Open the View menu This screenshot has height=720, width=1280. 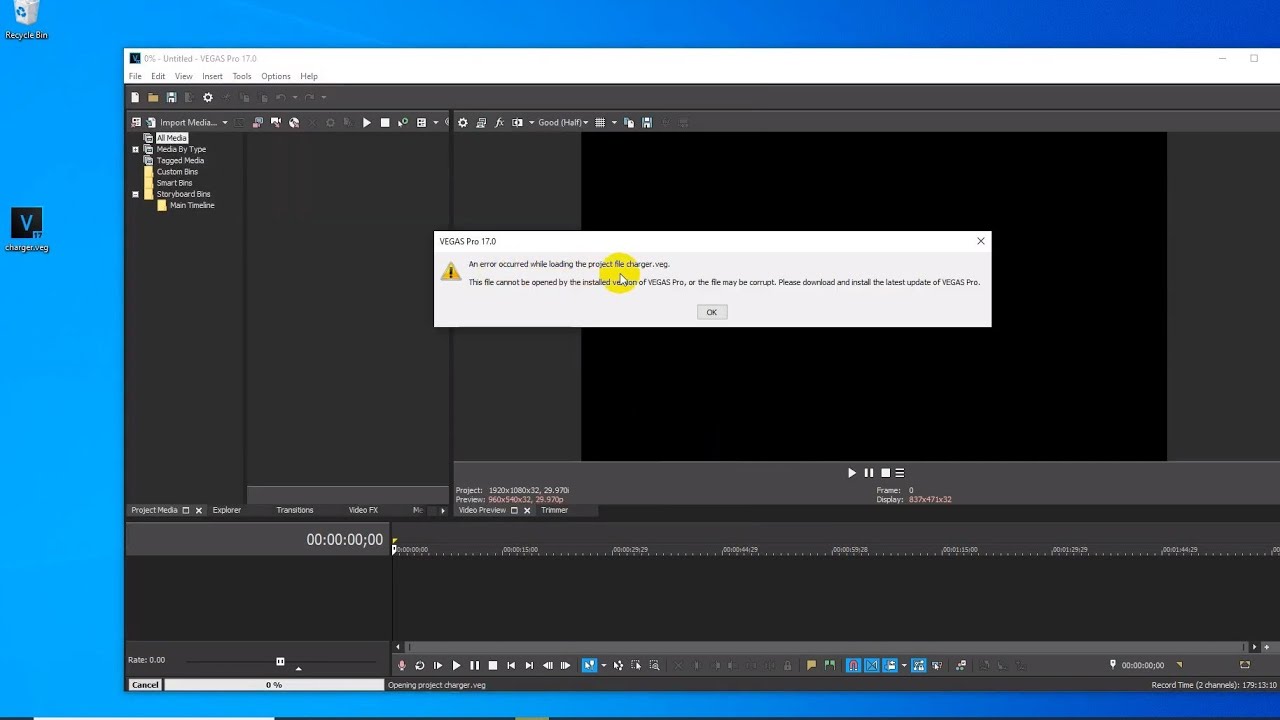click(x=184, y=76)
